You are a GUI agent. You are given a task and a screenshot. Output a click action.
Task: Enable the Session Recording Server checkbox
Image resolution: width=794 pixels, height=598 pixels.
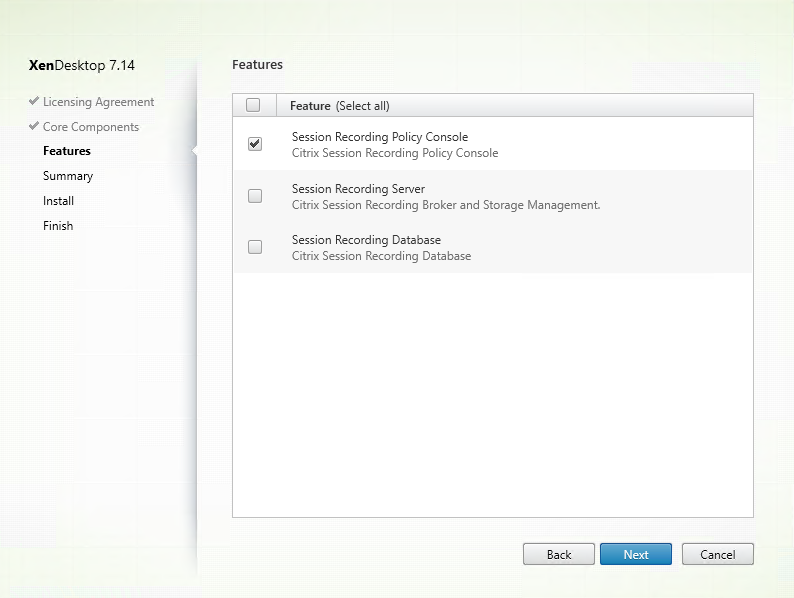[x=255, y=196]
